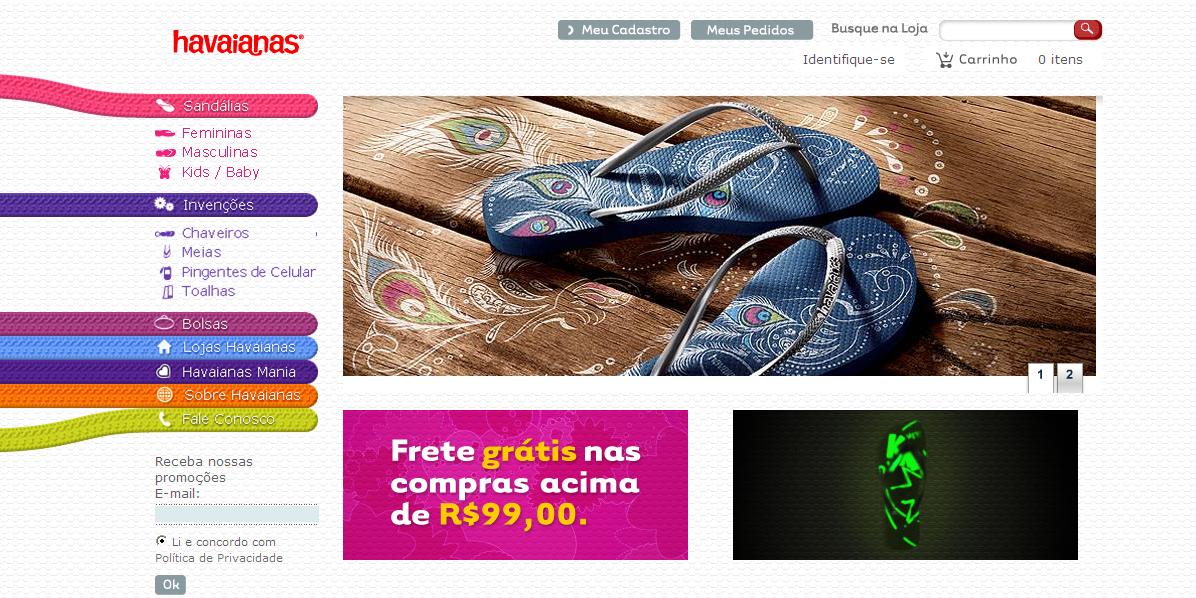The width and height of the screenshot is (1196, 598).
Task: Open the Meu Cadastro arrow button
Action: tap(619, 30)
